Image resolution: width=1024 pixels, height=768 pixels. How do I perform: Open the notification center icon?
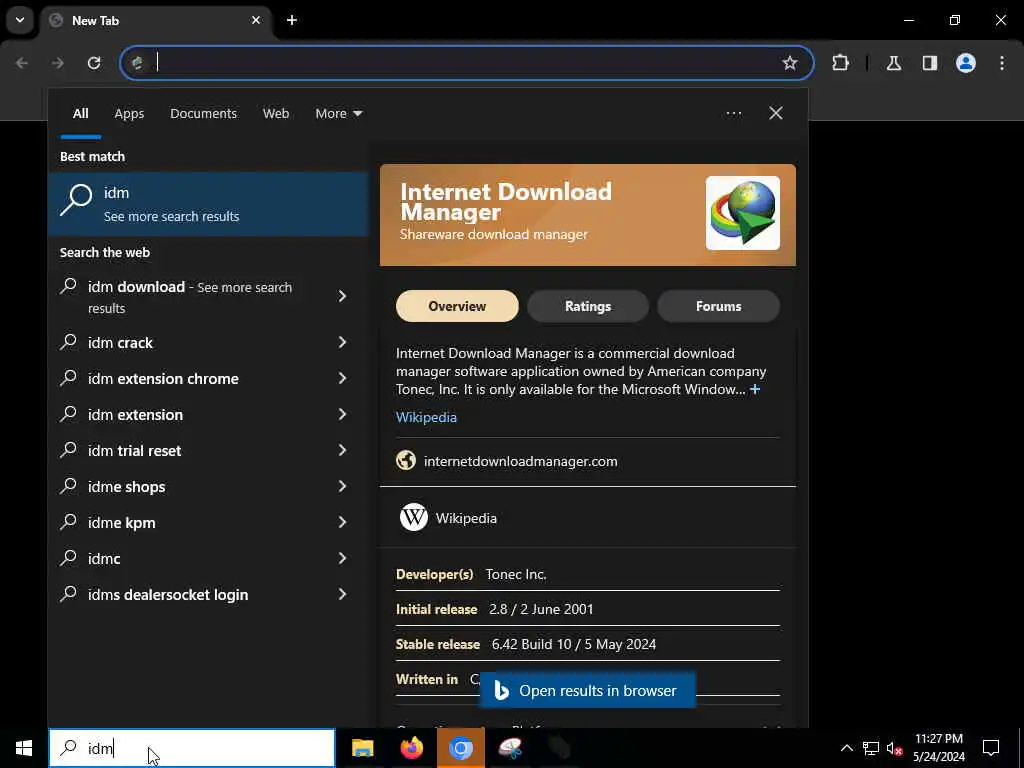click(991, 748)
